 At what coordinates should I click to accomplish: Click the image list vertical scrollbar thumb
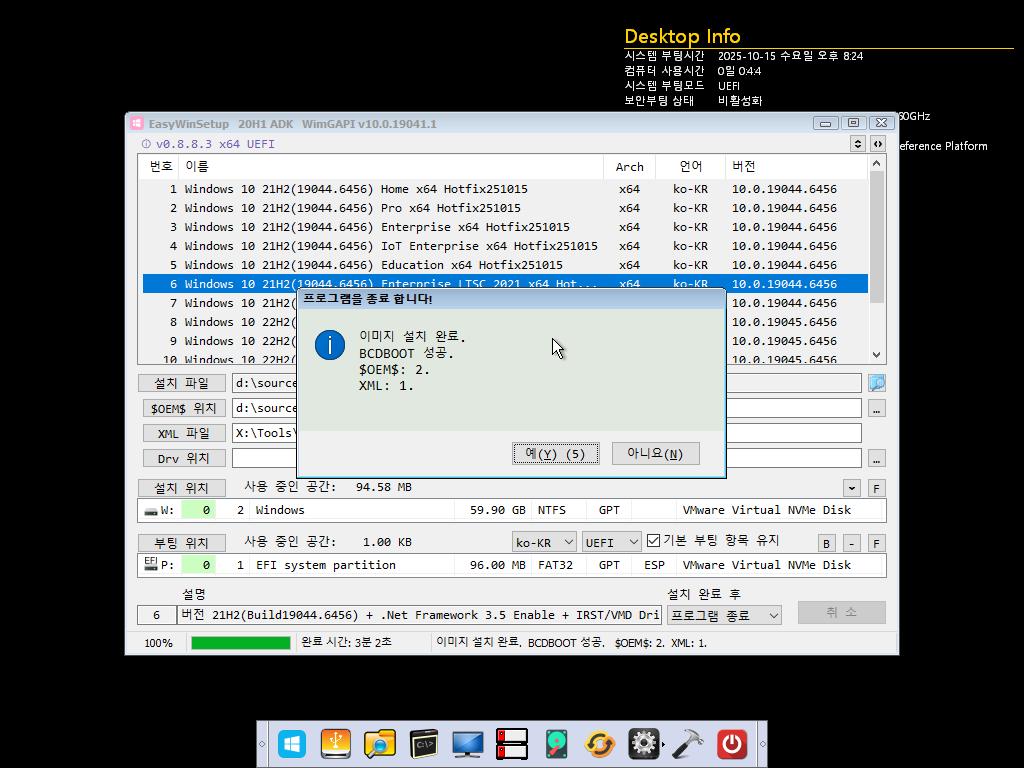click(x=876, y=237)
